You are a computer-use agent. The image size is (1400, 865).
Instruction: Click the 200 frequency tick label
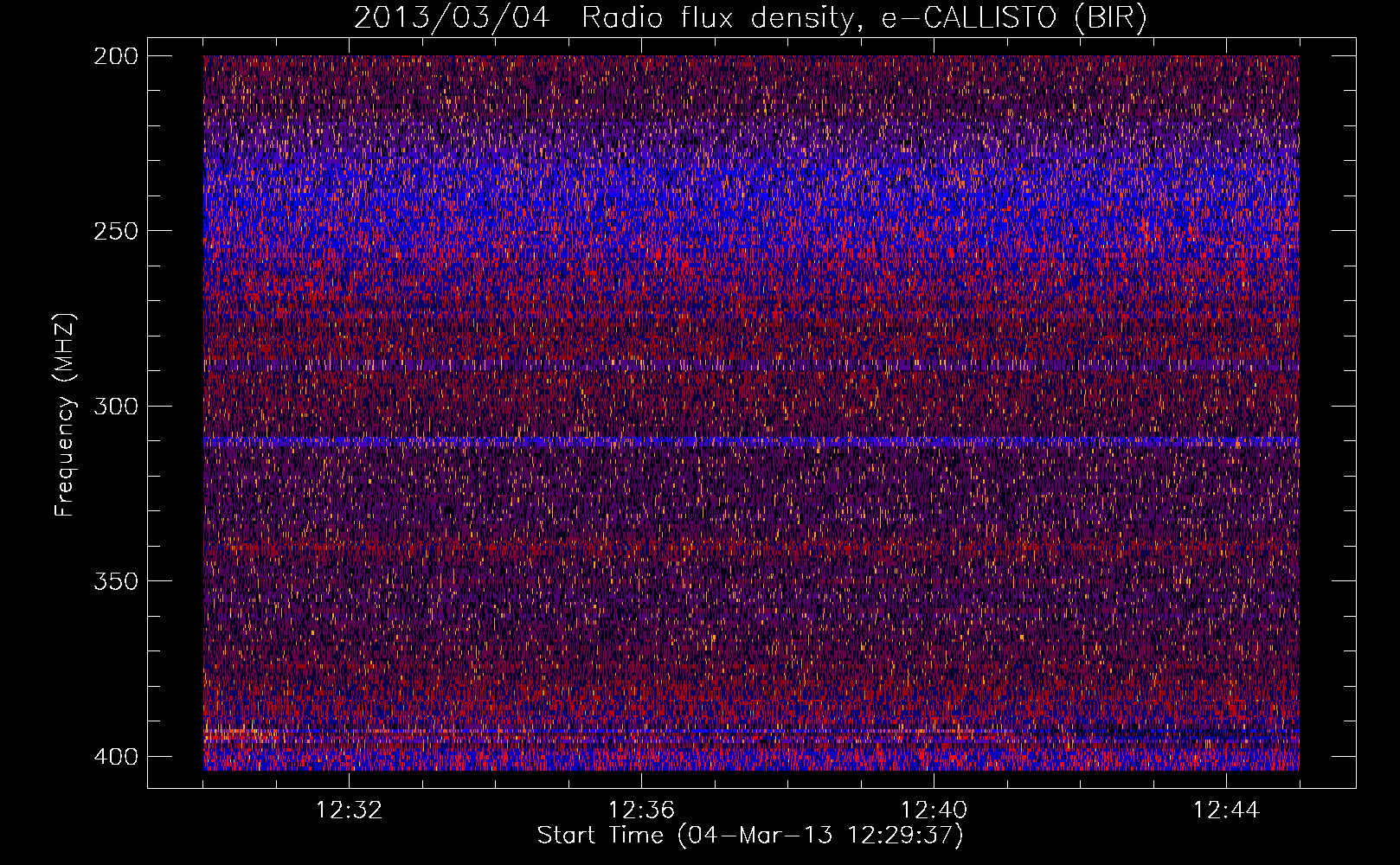(115, 55)
